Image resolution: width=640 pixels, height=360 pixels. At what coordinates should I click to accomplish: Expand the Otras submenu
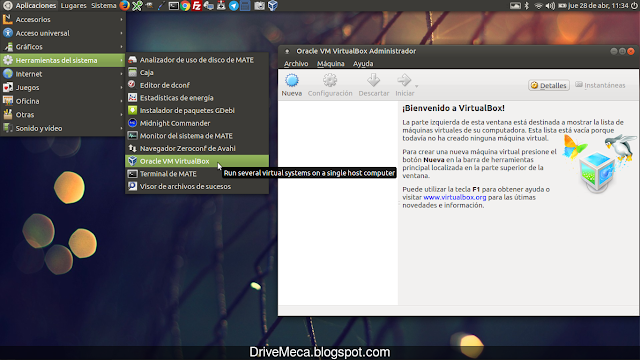[62, 115]
